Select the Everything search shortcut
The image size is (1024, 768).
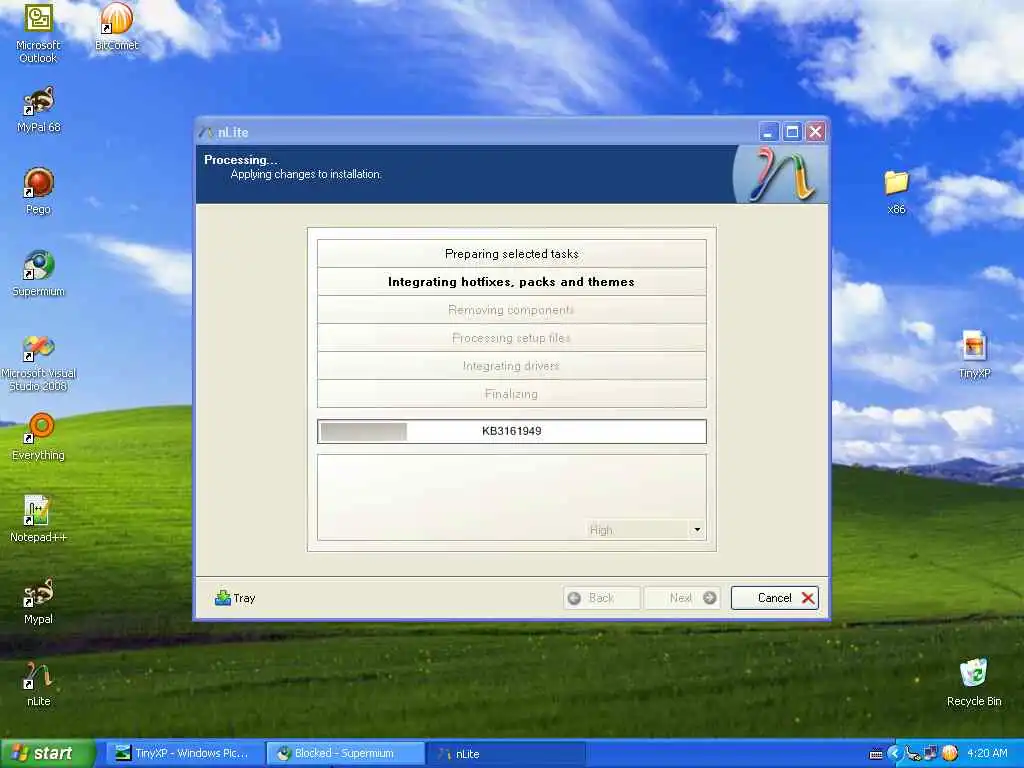[39, 436]
